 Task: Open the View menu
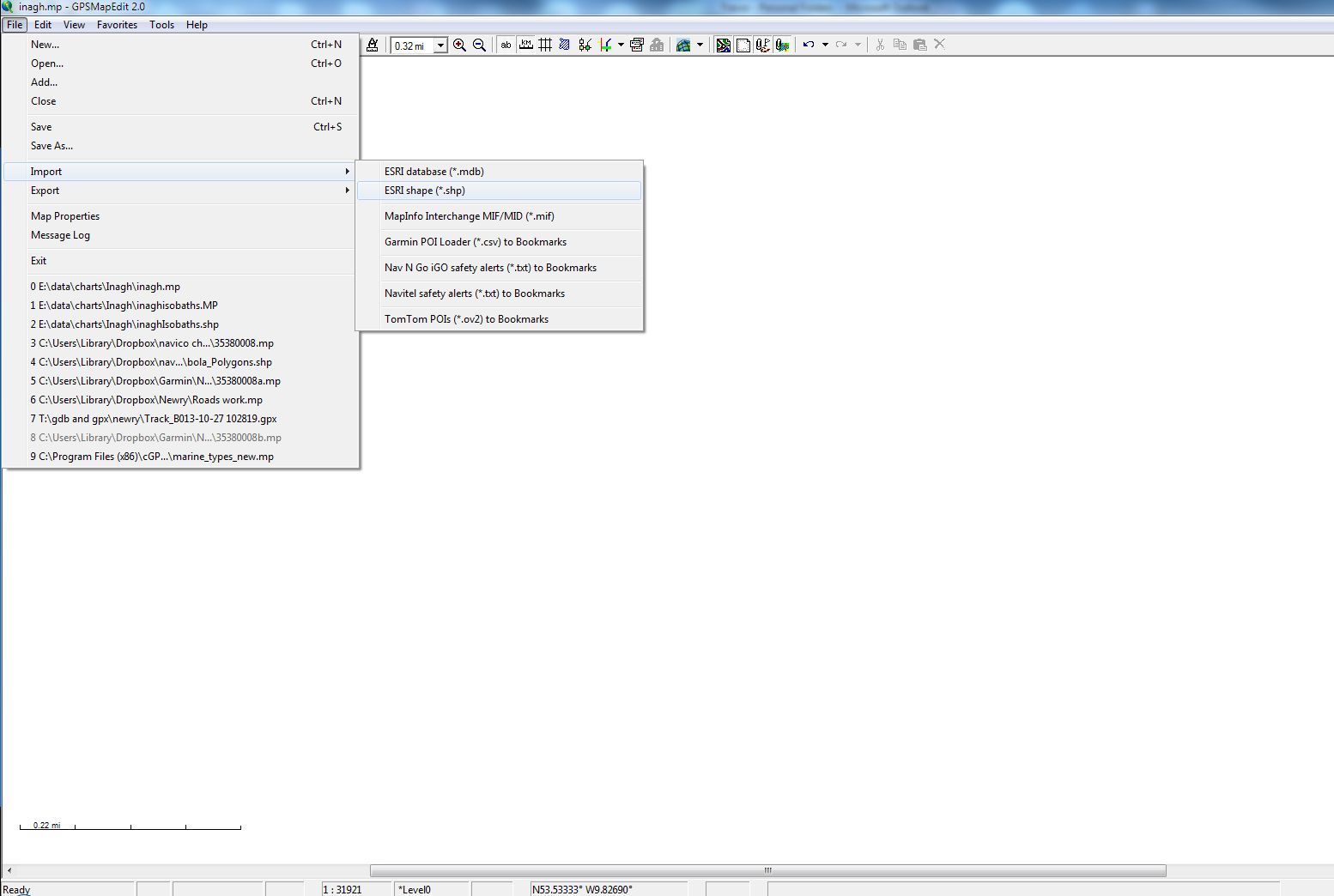click(x=74, y=25)
